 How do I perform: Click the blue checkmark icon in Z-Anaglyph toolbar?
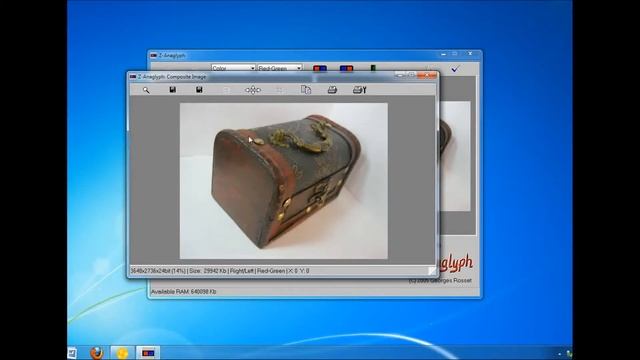coord(455,69)
